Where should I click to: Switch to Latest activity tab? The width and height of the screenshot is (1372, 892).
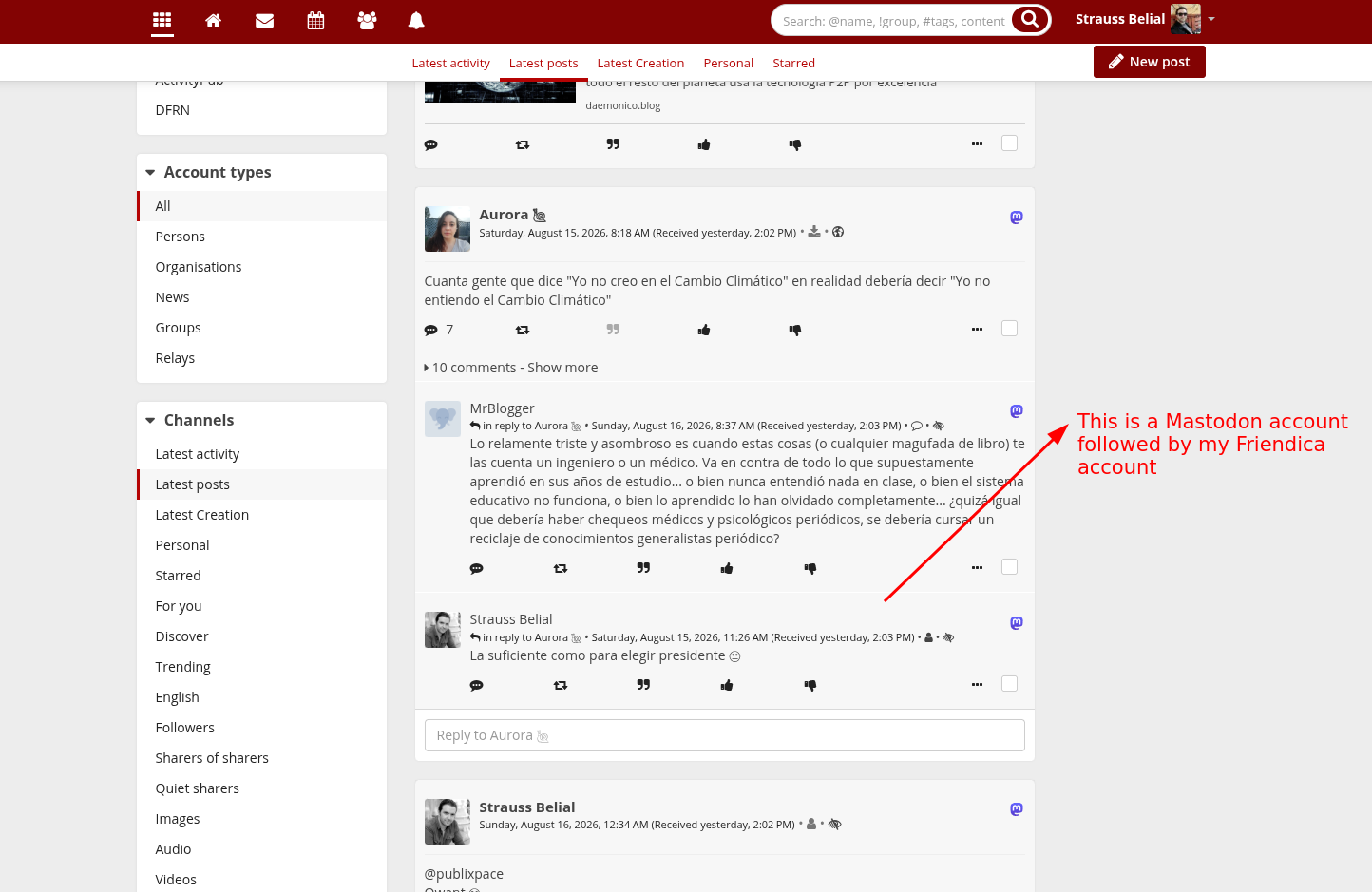point(451,64)
